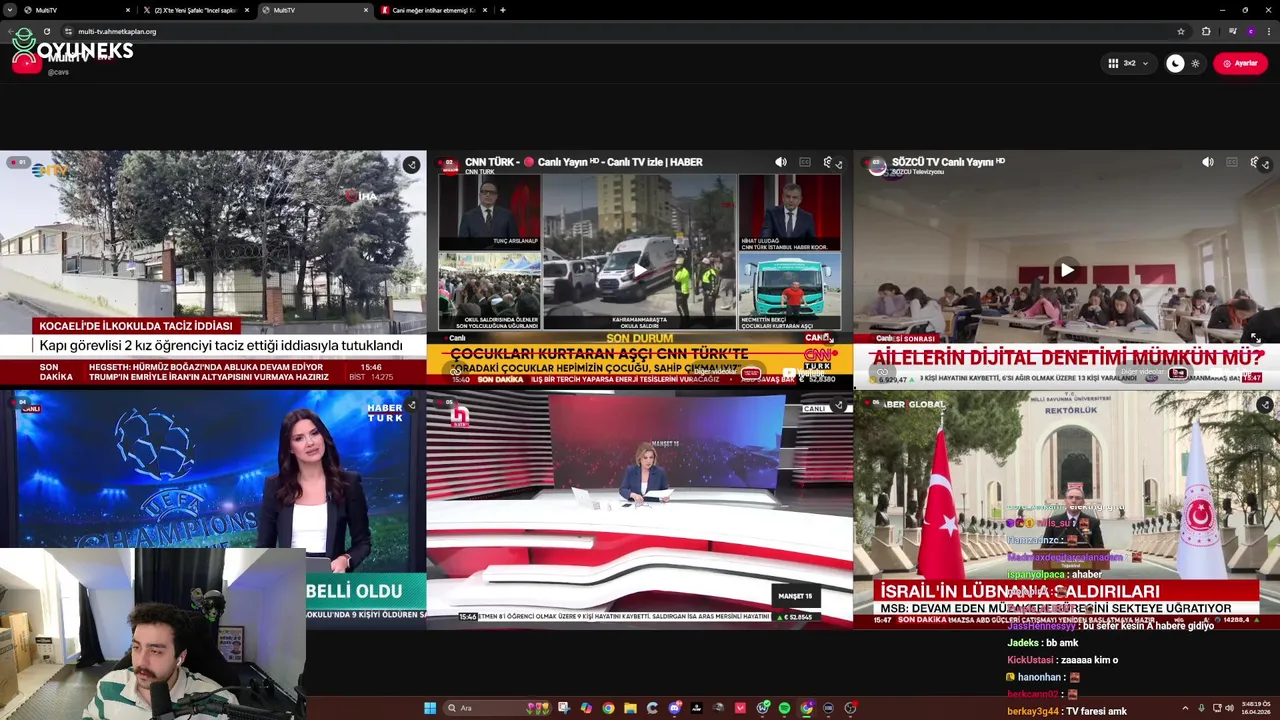Toggle captions on the SÖZCÜ TV player

(x=1232, y=162)
